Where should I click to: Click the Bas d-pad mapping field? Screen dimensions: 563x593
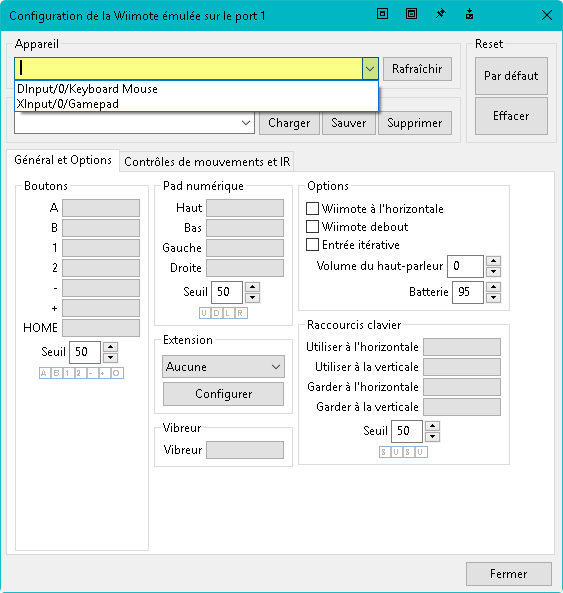click(245, 228)
